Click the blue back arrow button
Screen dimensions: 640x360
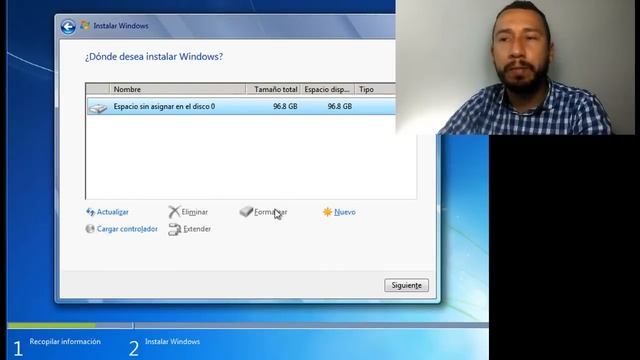click(x=68, y=27)
